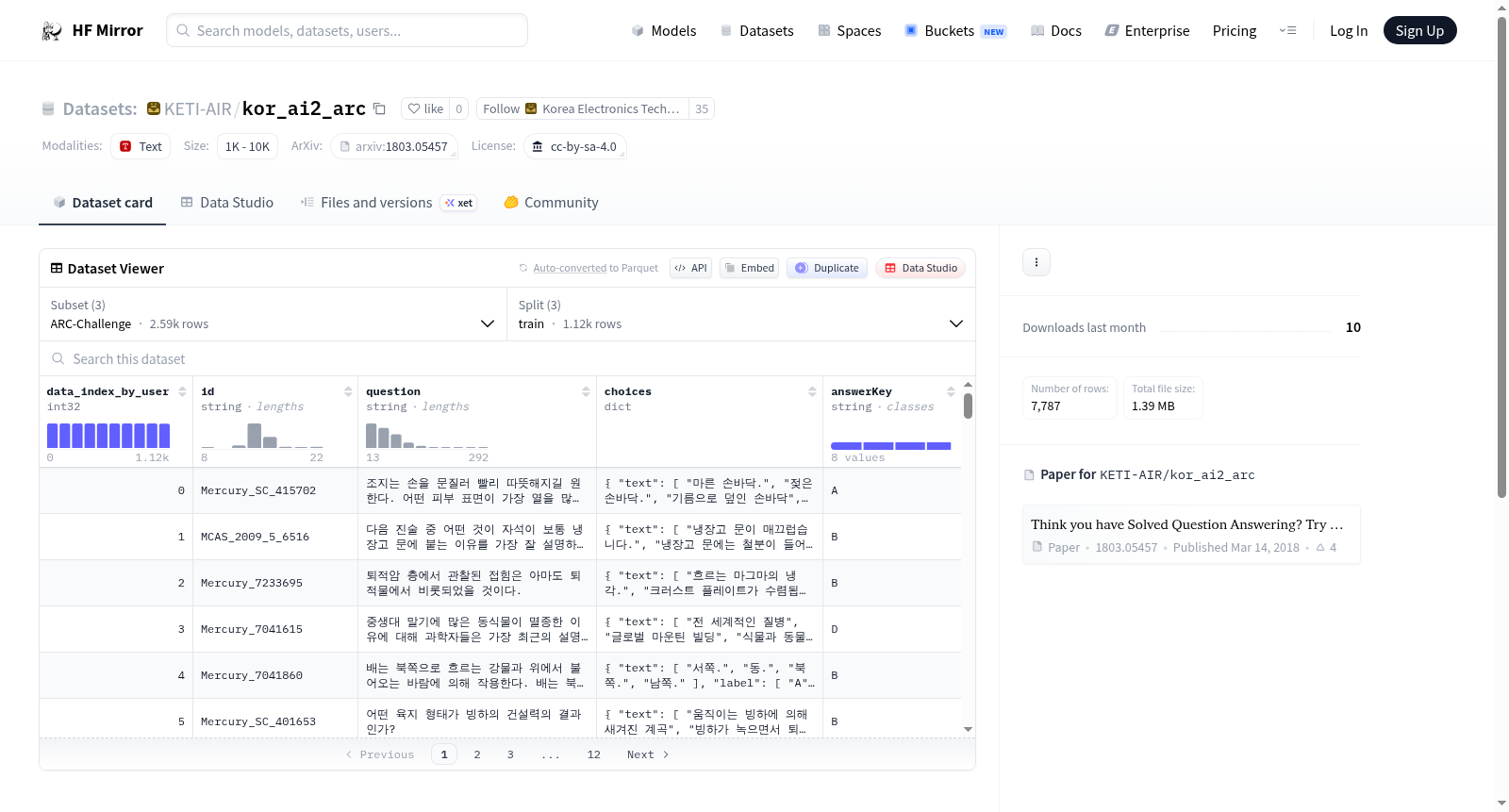Viewport: 1509px width, 812px height.
Task: Go to Datasets in the navigation
Action: [756, 31]
